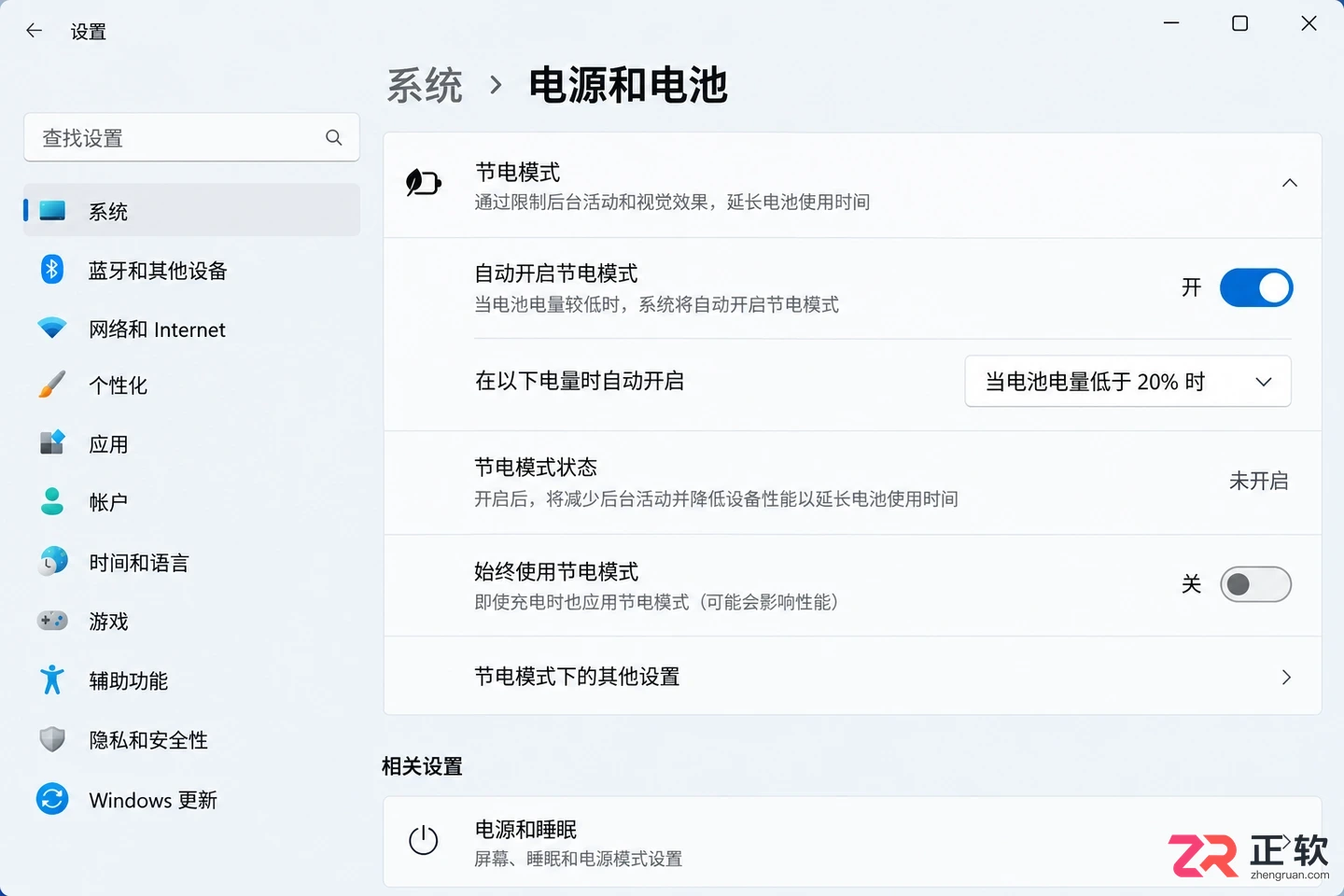Open 节电模式下的其他设置 arrow
Image resolution: width=1344 pixels, height=896 pixels.
(1286, 677)
